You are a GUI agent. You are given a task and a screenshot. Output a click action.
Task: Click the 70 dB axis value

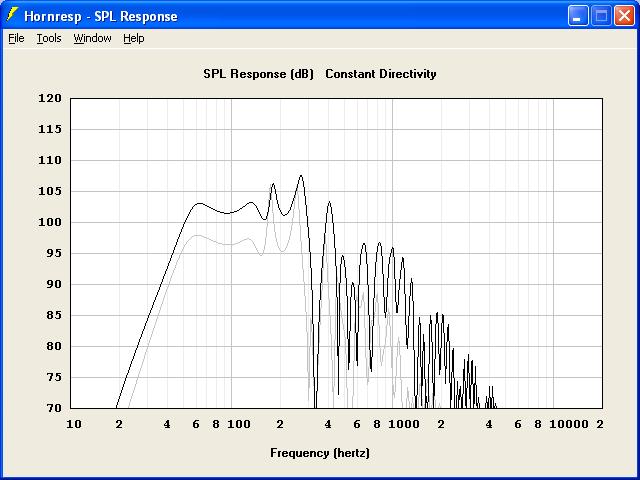coord(53,408)
